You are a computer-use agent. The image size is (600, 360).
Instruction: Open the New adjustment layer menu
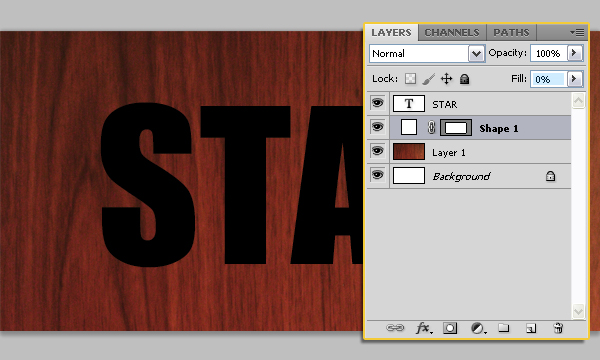(x=478, y=328)
